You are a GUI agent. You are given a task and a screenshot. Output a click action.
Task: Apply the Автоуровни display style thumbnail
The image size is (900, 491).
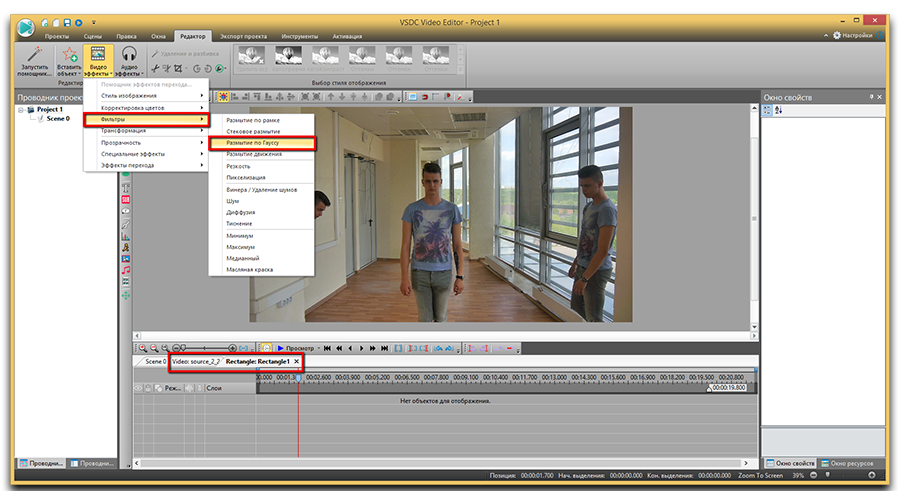pos(288,59)
